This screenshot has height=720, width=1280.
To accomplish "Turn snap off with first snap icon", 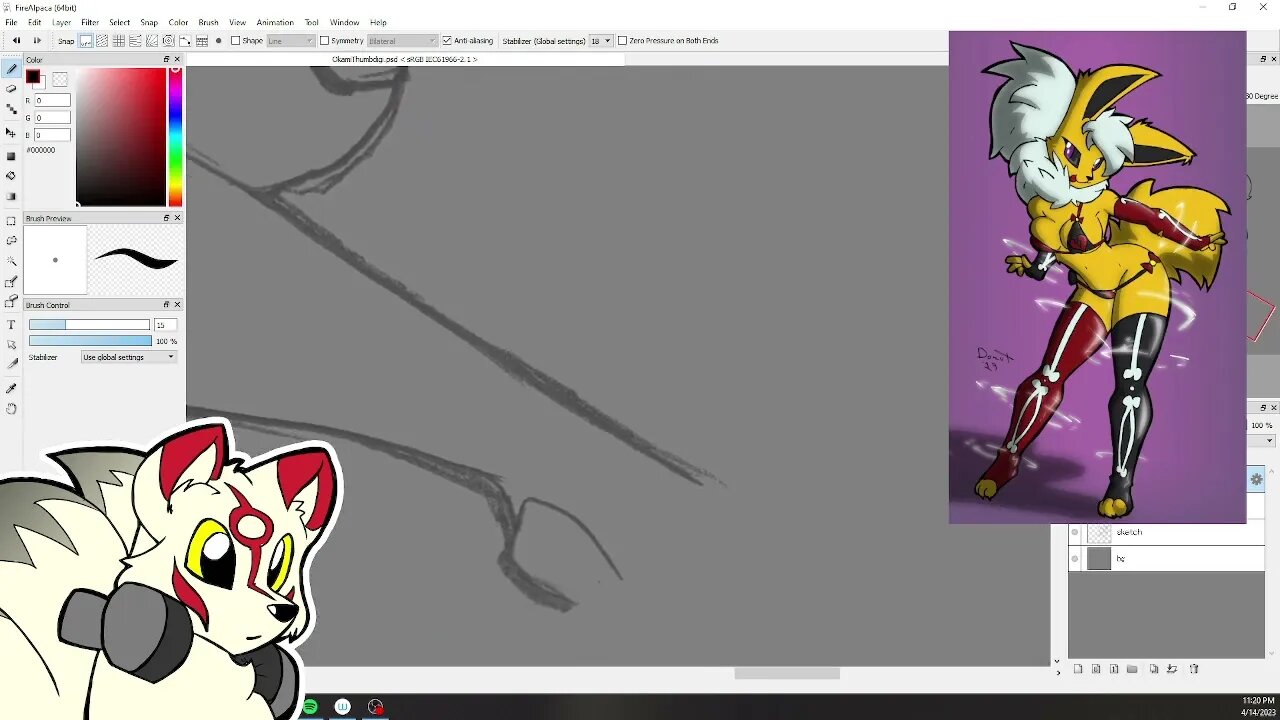I will [86, 41].
